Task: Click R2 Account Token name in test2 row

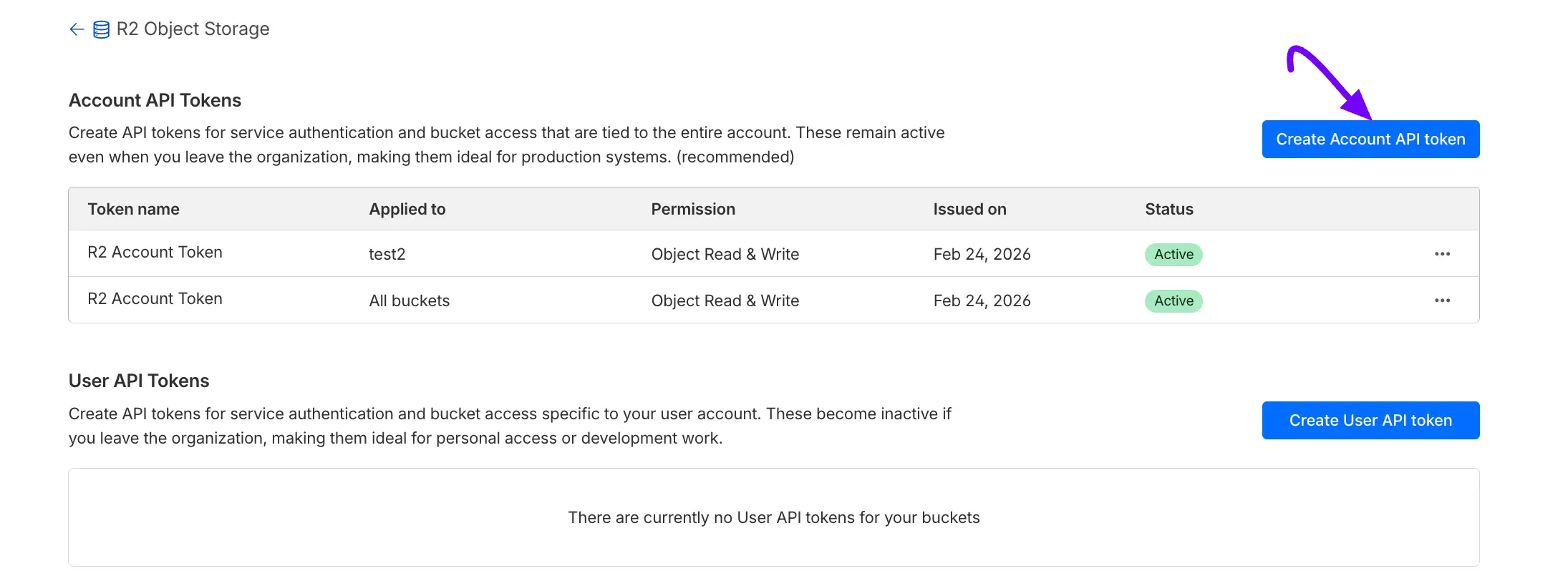Action: pos(155,252)
